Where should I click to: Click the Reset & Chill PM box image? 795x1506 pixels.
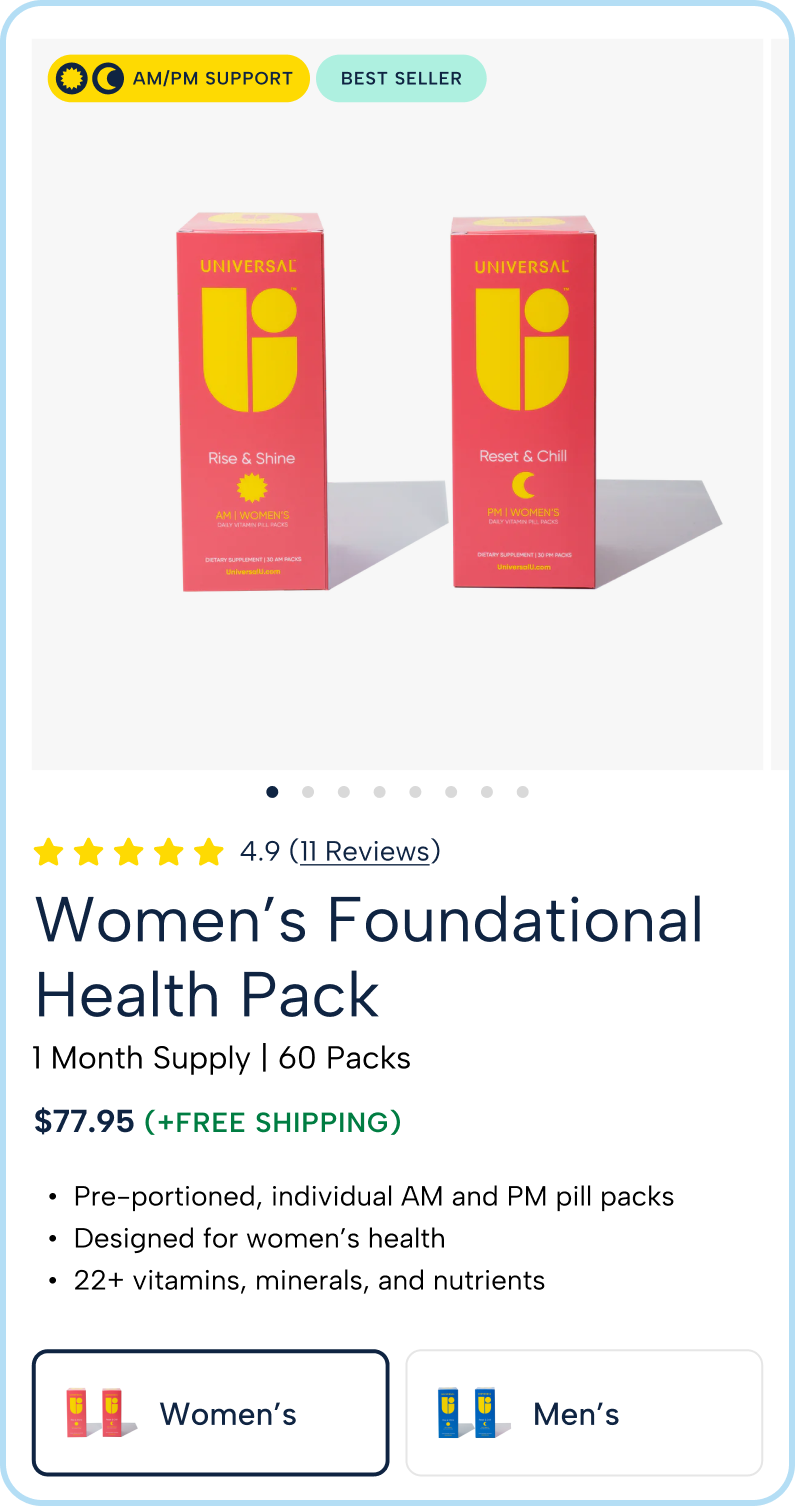[x=523, y=401]
